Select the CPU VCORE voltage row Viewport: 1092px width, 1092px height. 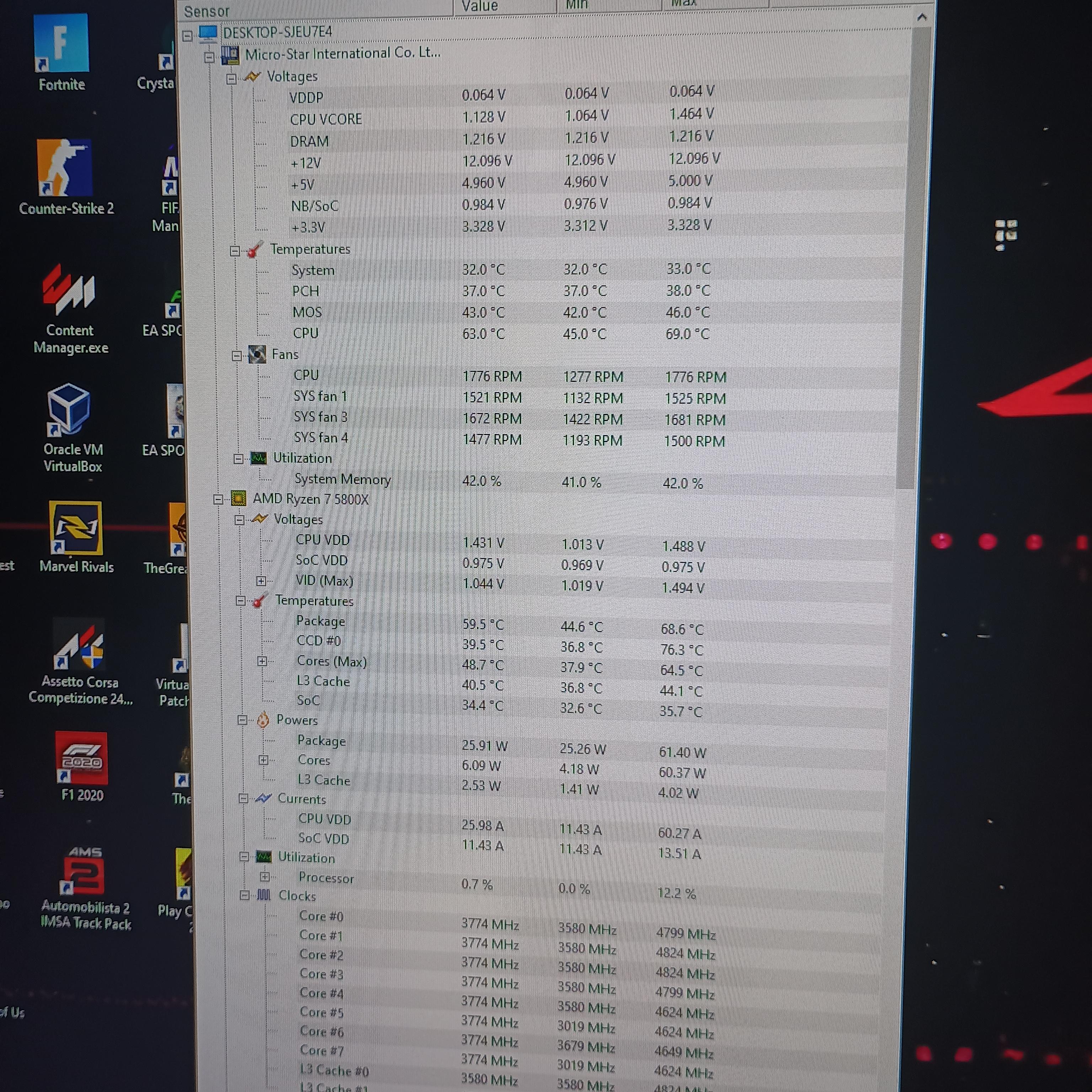coord(326,119)
